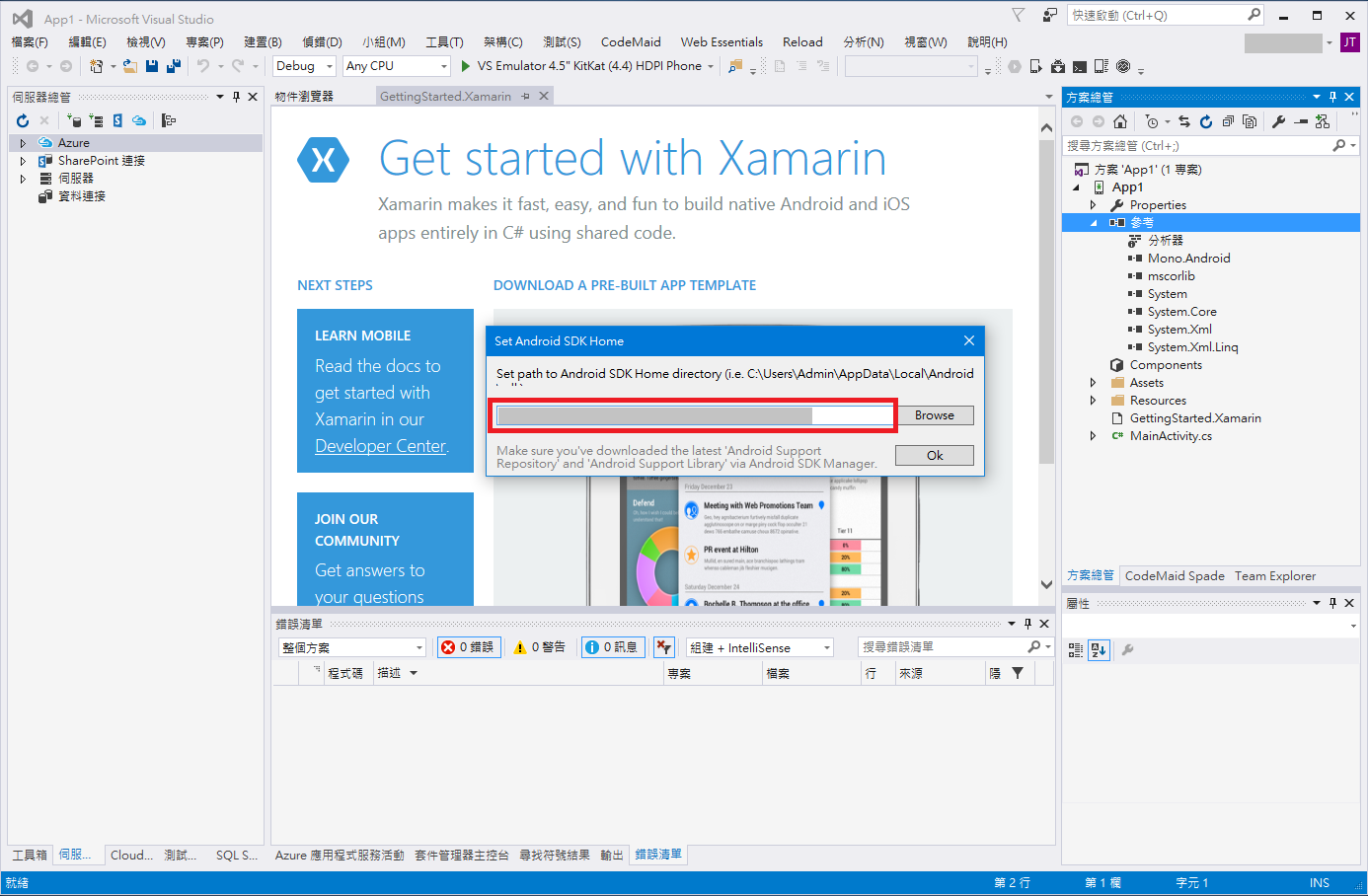Screen dimensions: 1368x896
Task: Click the Azure cloud toolbar icon
Action: click(x=139, y=120)
